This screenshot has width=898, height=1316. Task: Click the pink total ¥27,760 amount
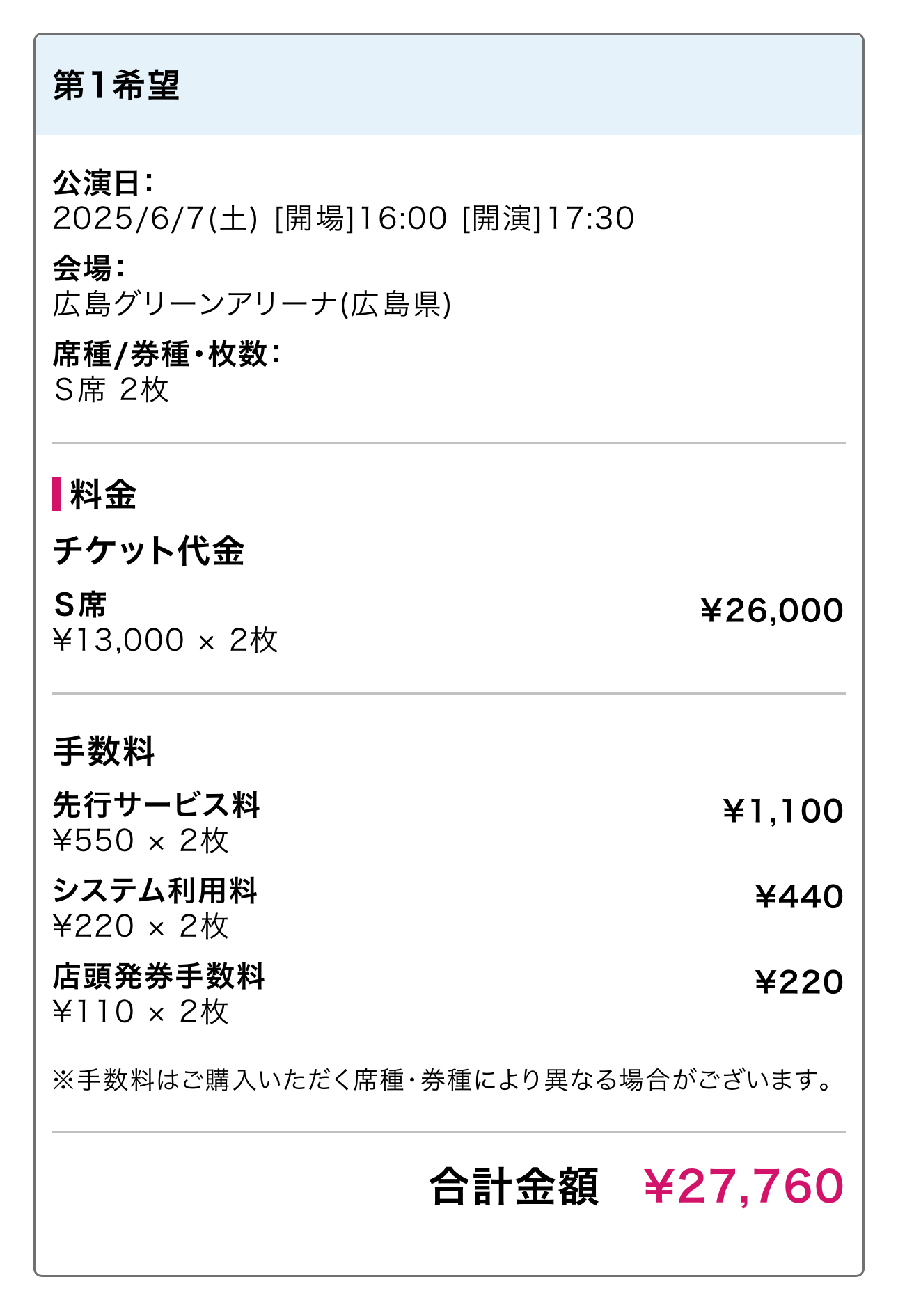pyautogui.click(x=743, y=1187)
